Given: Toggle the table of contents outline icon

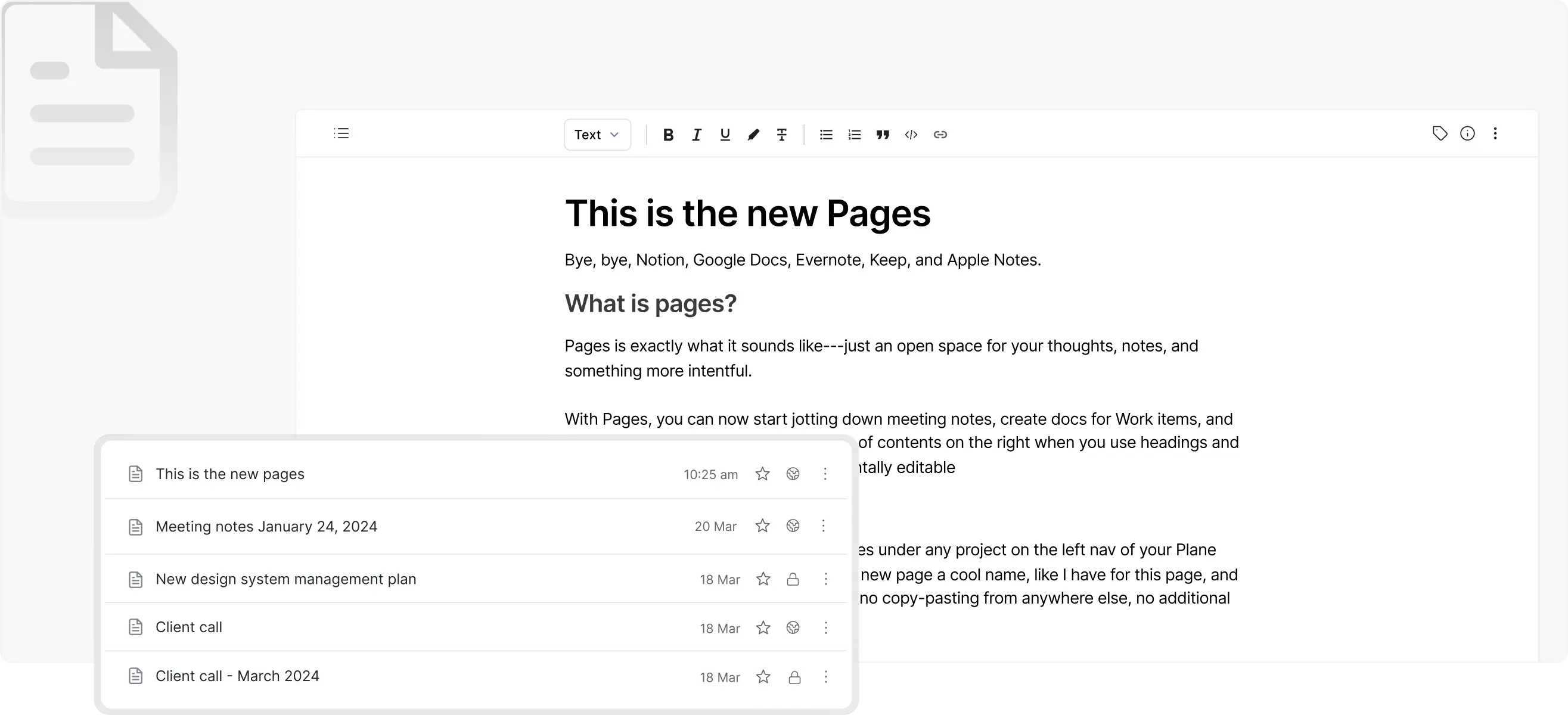Looking at the screenshot, I should [x=341, y=133].
